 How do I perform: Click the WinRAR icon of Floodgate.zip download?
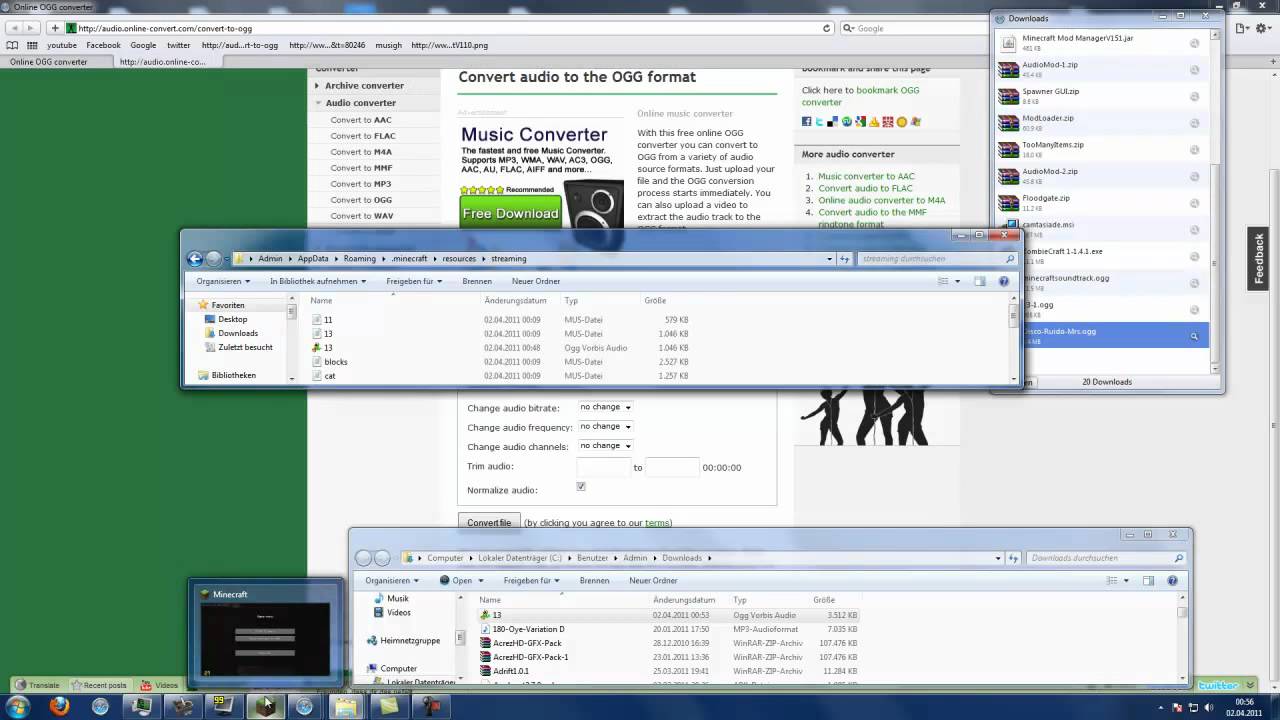pyautogui.click(x=1009, y=203)
